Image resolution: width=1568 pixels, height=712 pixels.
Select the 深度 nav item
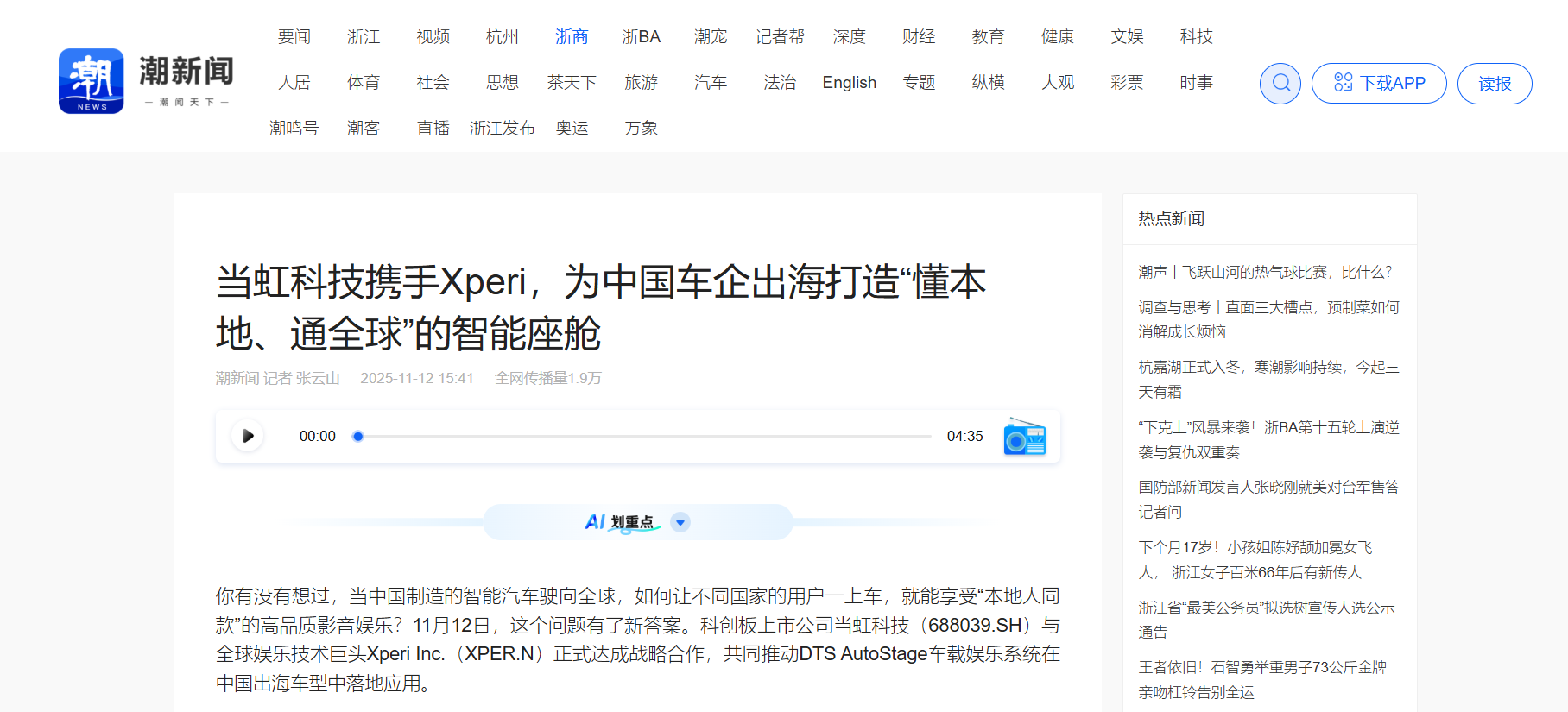point(850,37)
